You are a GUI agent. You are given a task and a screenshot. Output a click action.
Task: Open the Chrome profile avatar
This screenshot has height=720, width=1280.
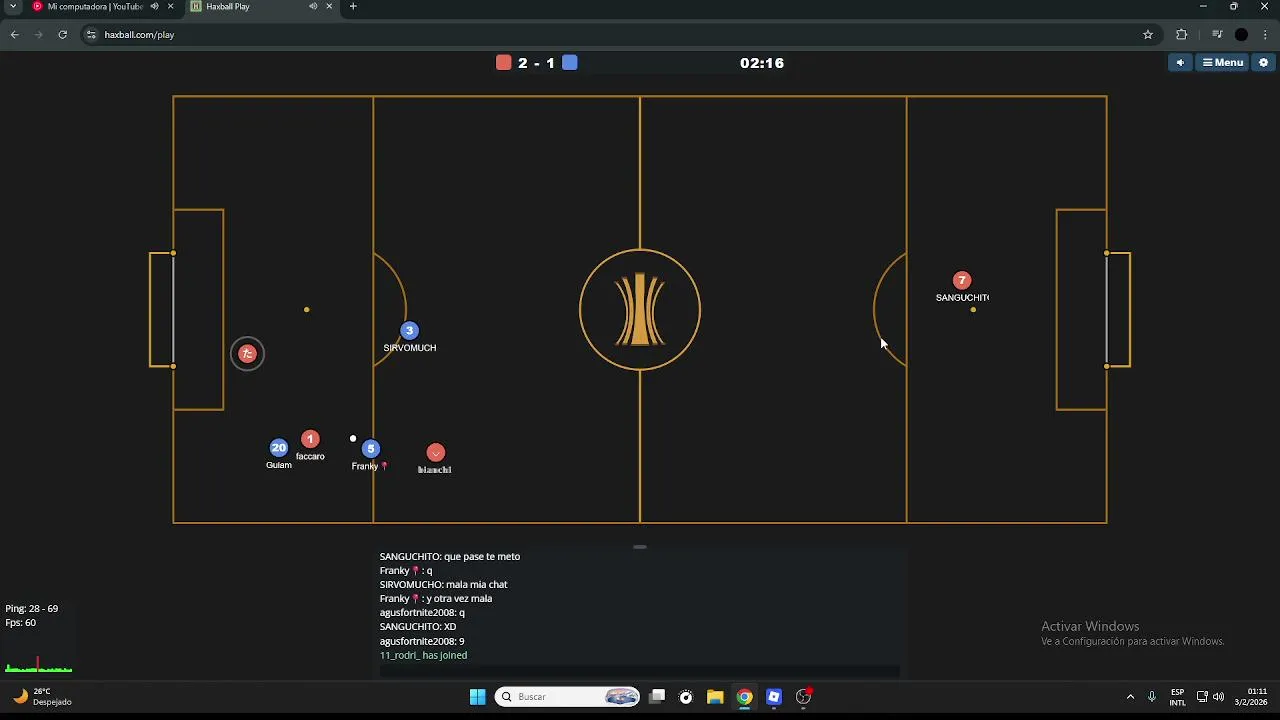[x=1241, y=34]
